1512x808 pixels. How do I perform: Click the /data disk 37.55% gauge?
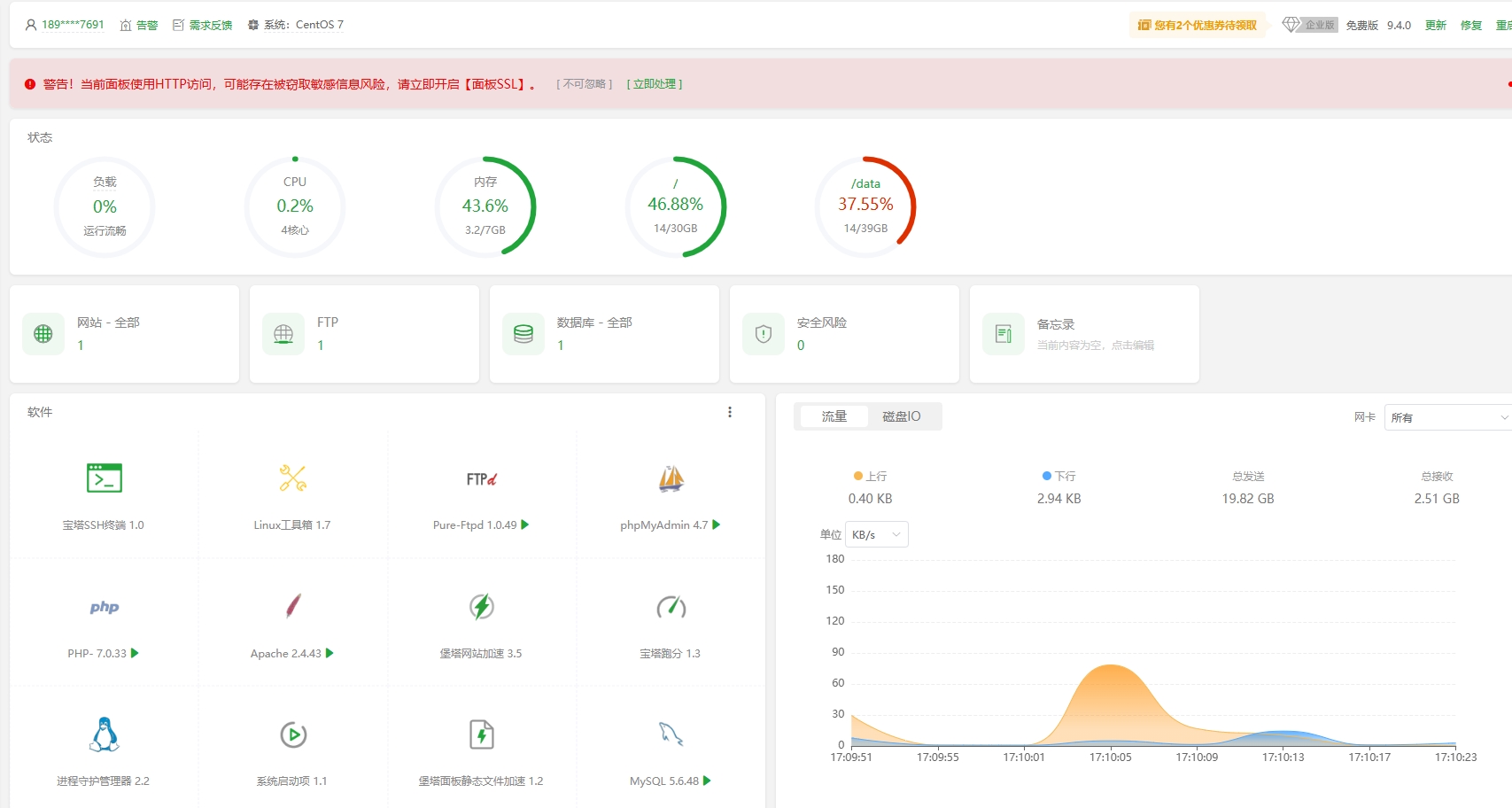[x=865, y=207]
